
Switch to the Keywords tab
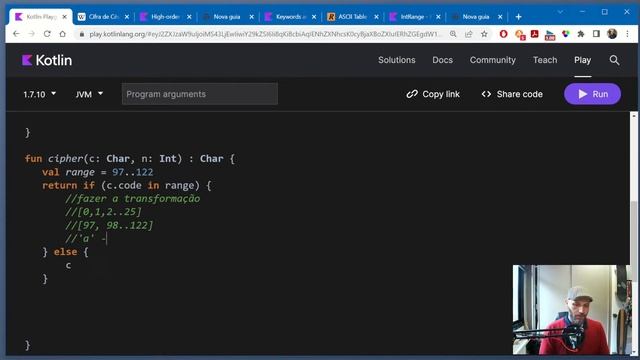[290, 17]
